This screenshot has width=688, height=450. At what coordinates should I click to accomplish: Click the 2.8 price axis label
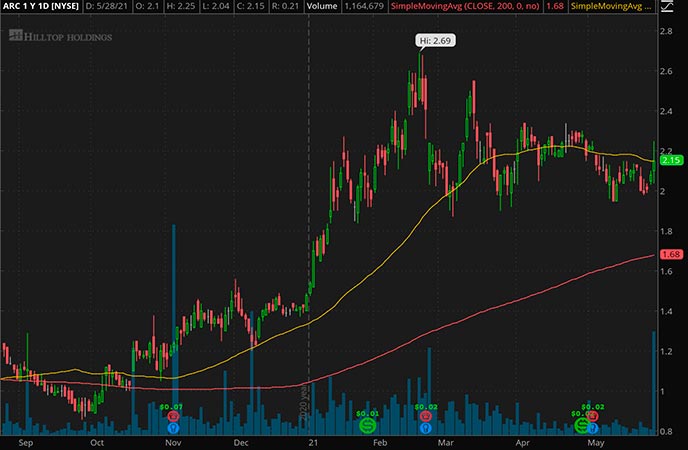(666, 31)
